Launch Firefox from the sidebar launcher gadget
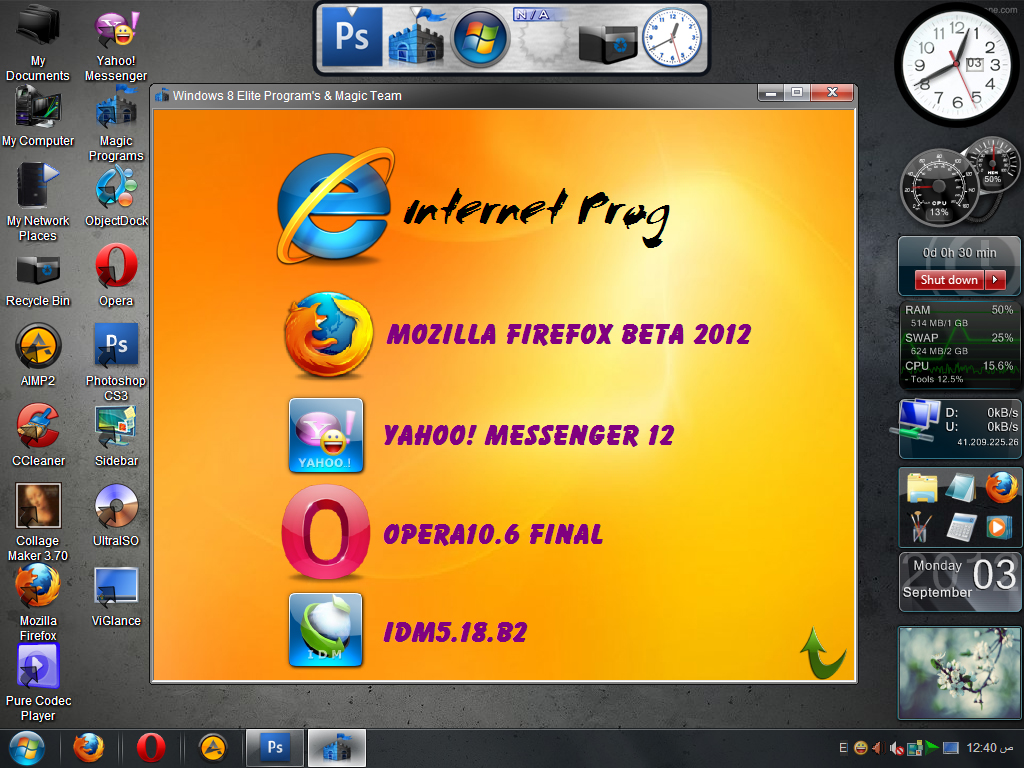The height and width of the screenshot is (768, 1024). 1001,487
